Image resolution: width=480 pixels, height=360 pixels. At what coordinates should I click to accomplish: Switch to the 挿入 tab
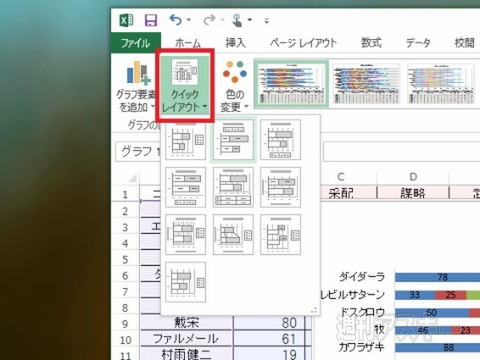pos(235,43)
